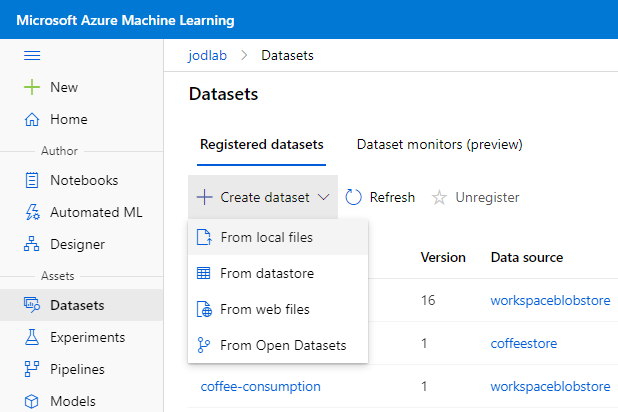Screen dimensions: 618x412
Task: Expand the Create dataset dropdown chevron
Action: tap(323, 198)
